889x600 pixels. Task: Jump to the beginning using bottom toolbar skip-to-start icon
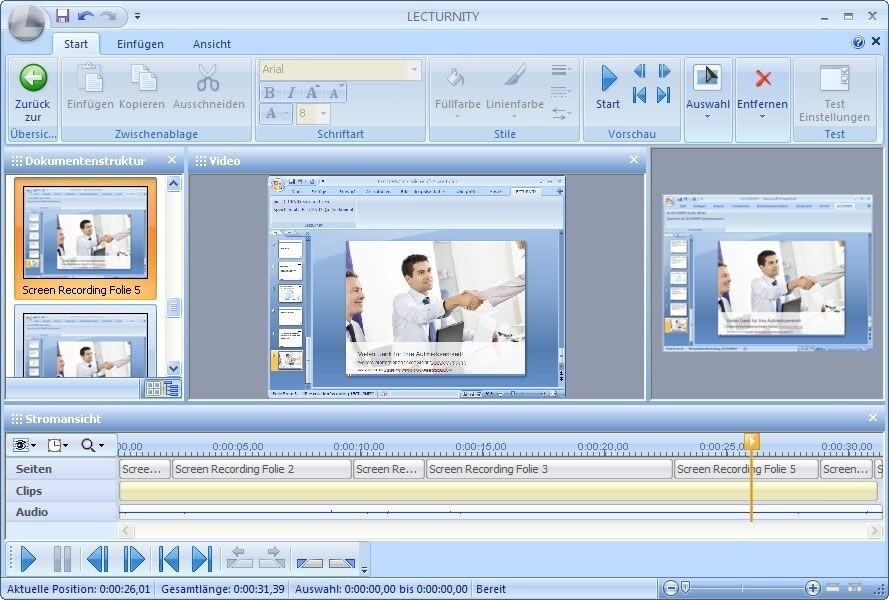pos(169,559)
